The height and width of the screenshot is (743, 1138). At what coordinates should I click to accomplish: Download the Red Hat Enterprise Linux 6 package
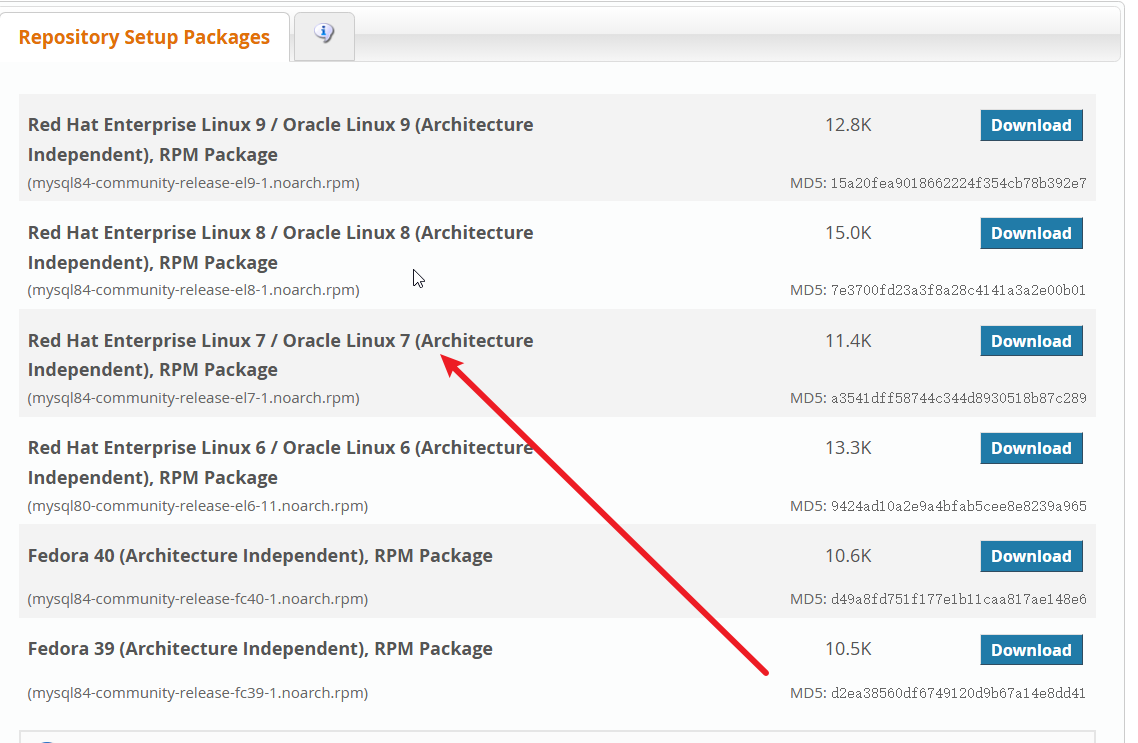pyautogui.click(x=1031, y=448)
